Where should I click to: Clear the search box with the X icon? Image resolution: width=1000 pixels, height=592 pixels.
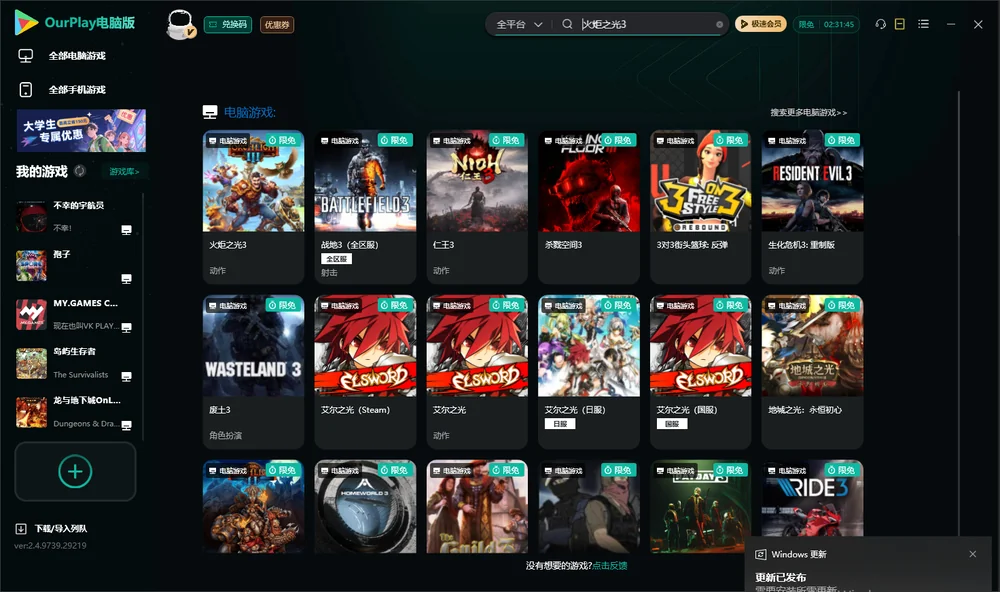point(719,25)
